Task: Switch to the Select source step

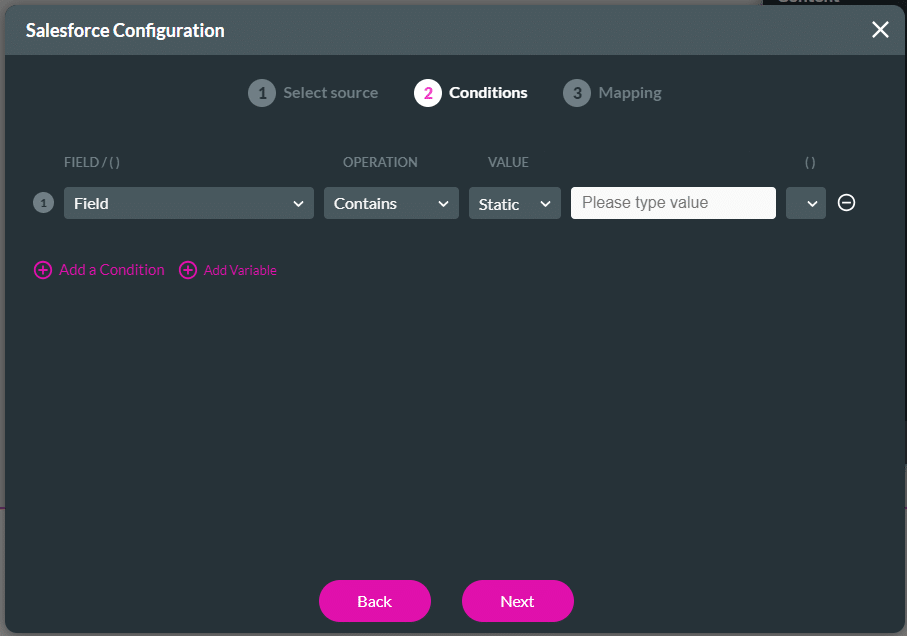Action: pos(330,92)
